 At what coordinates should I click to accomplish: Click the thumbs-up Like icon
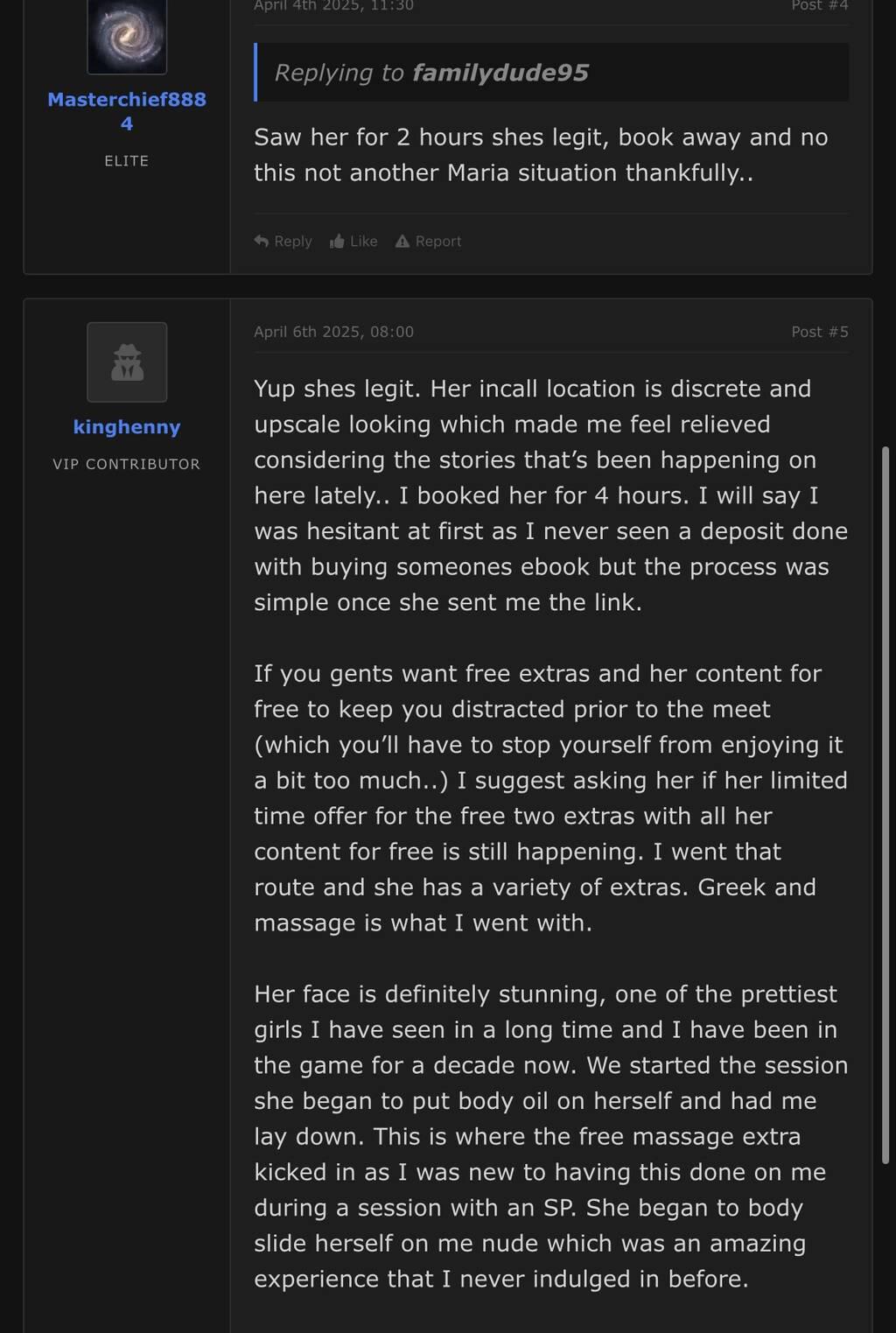[337, 242]
